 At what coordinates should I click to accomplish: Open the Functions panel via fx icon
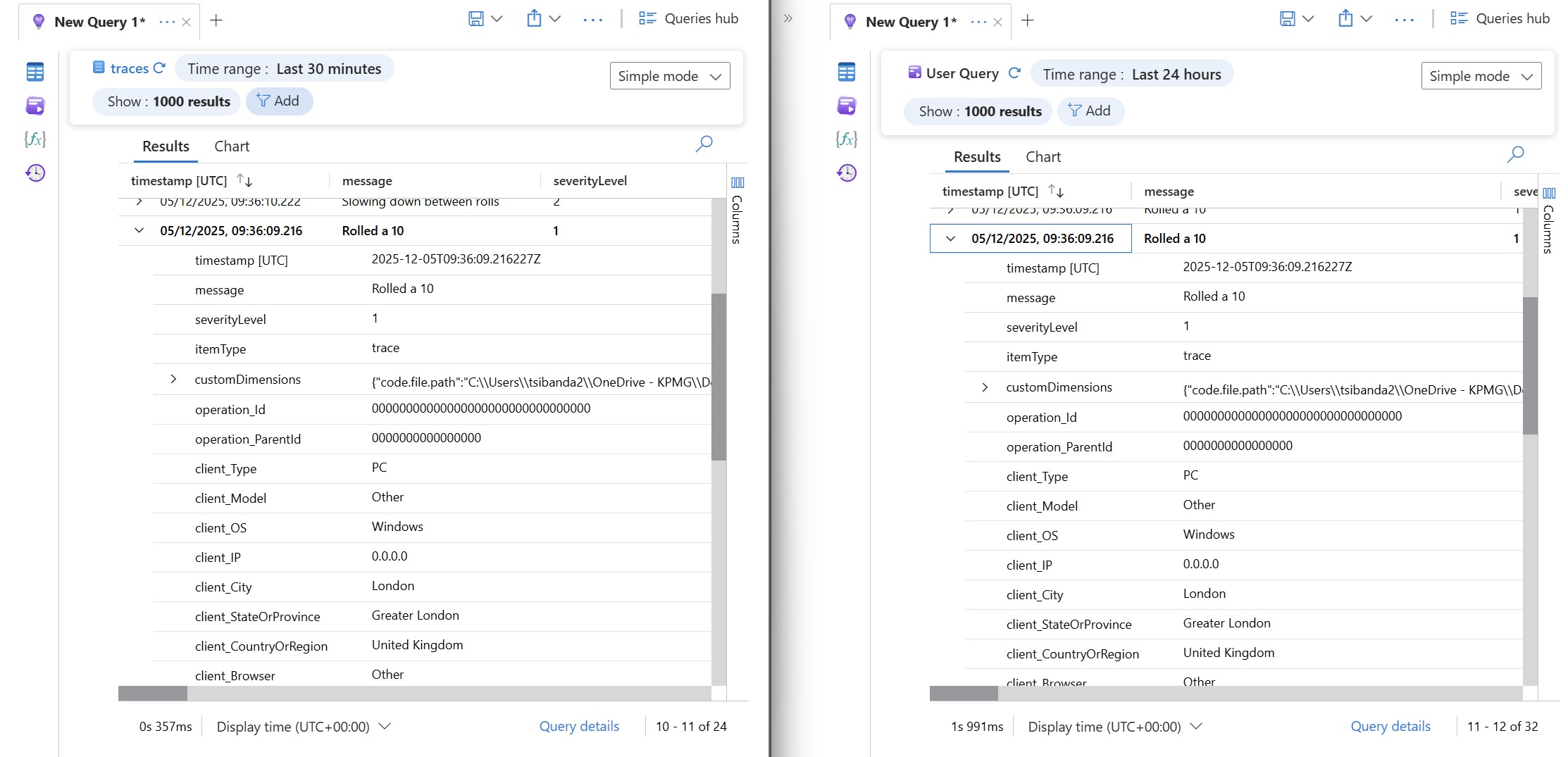35,139
